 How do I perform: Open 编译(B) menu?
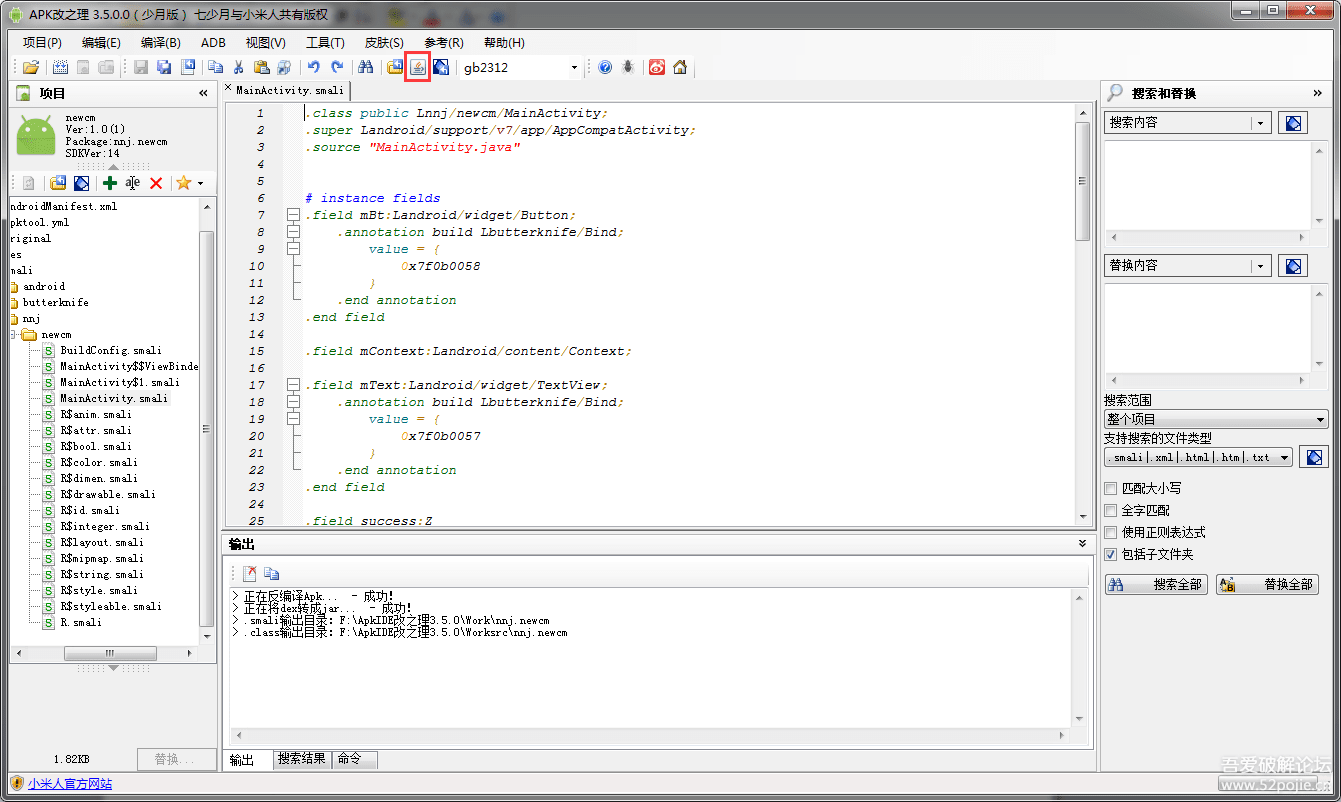161,43
